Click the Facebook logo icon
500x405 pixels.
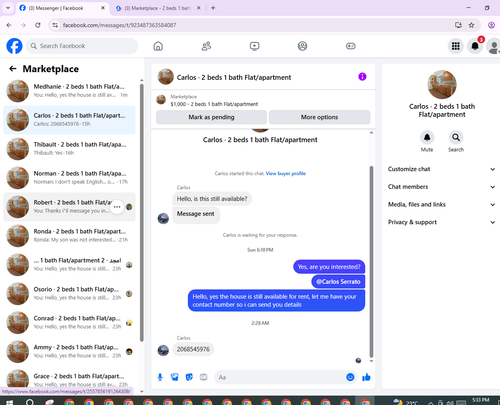pos(14,46)
